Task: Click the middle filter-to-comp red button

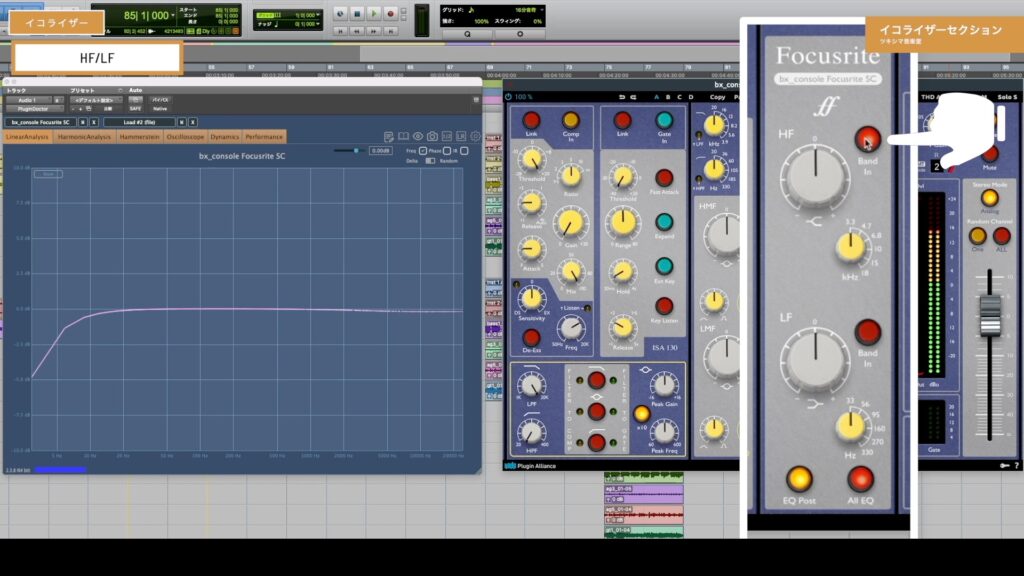Action: click(x=596, y=411)
